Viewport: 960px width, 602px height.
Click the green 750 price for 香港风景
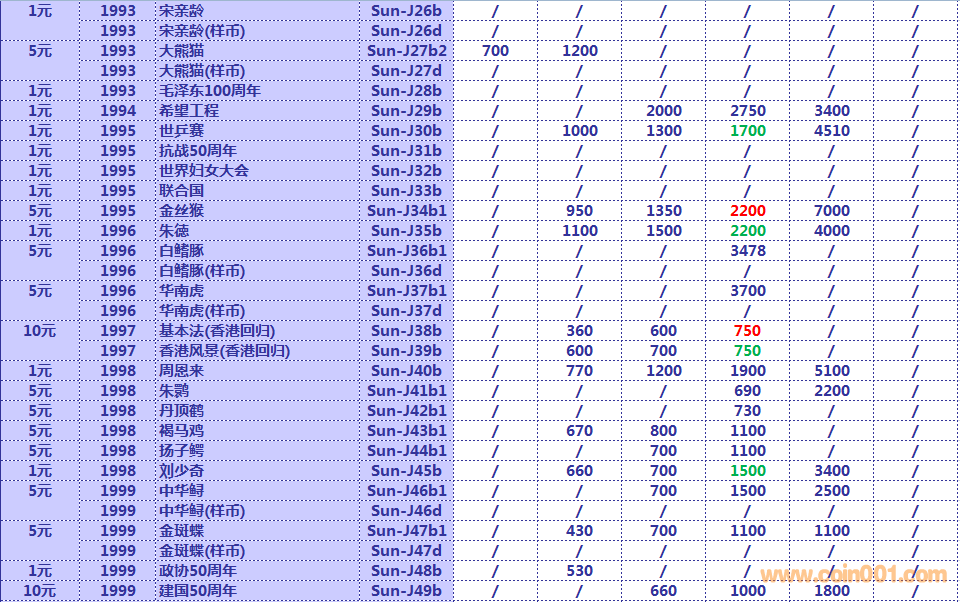tap(747, 351)
